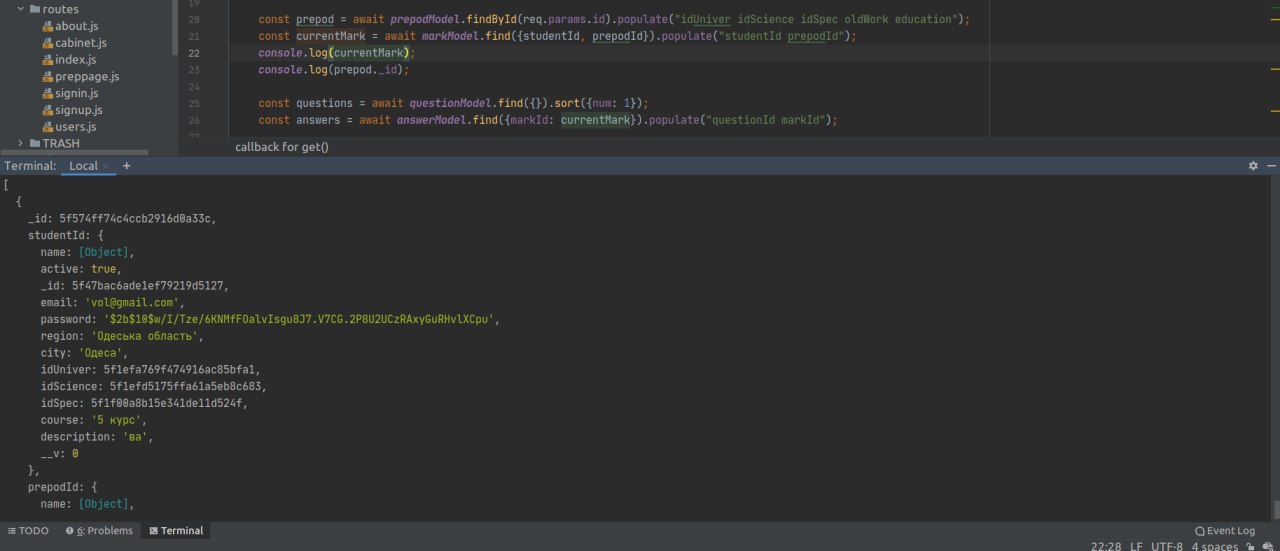Click the signup.js file icon
1280x551 pixels.
(47, 110)
